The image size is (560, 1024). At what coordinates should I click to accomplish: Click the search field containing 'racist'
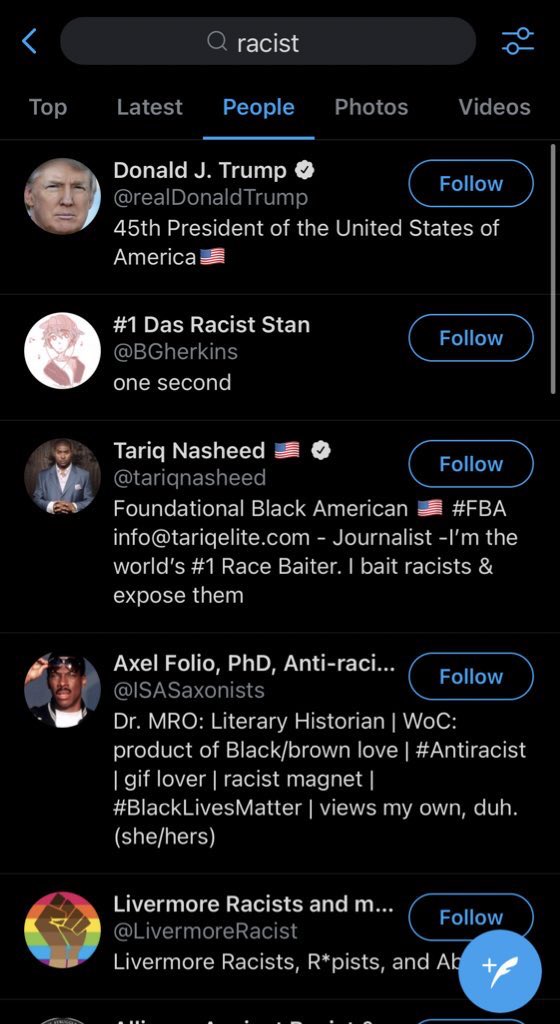click(x=268, y=42)
